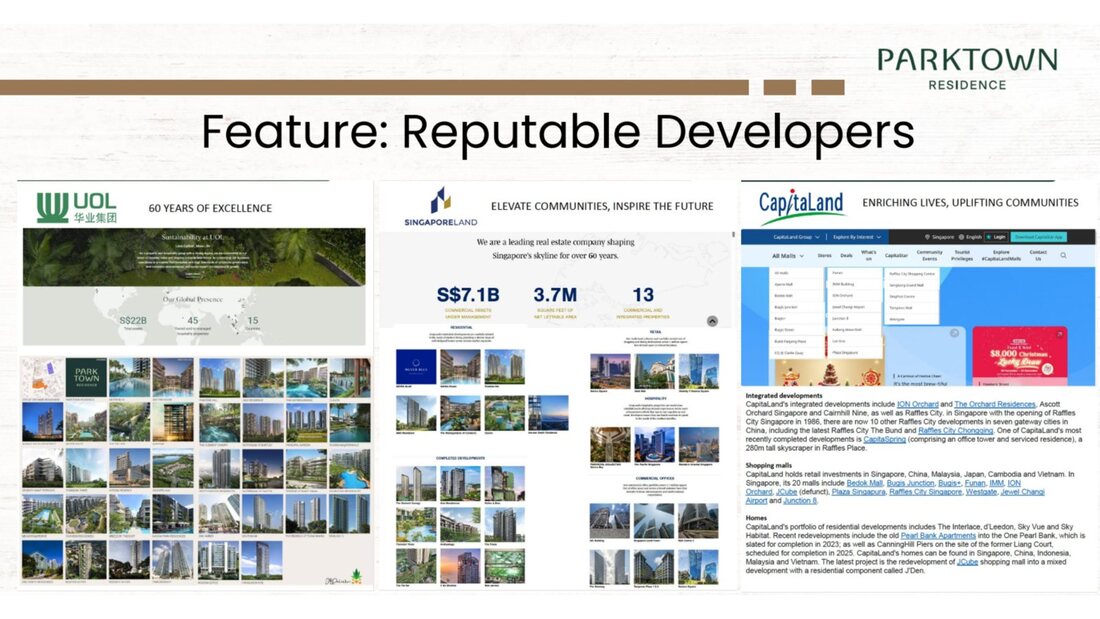The height and width of the screenshot is (619, 1100).
Task: Select Tampines Mall in mall list
Action: pyautogui.click(x=901, y=308)
